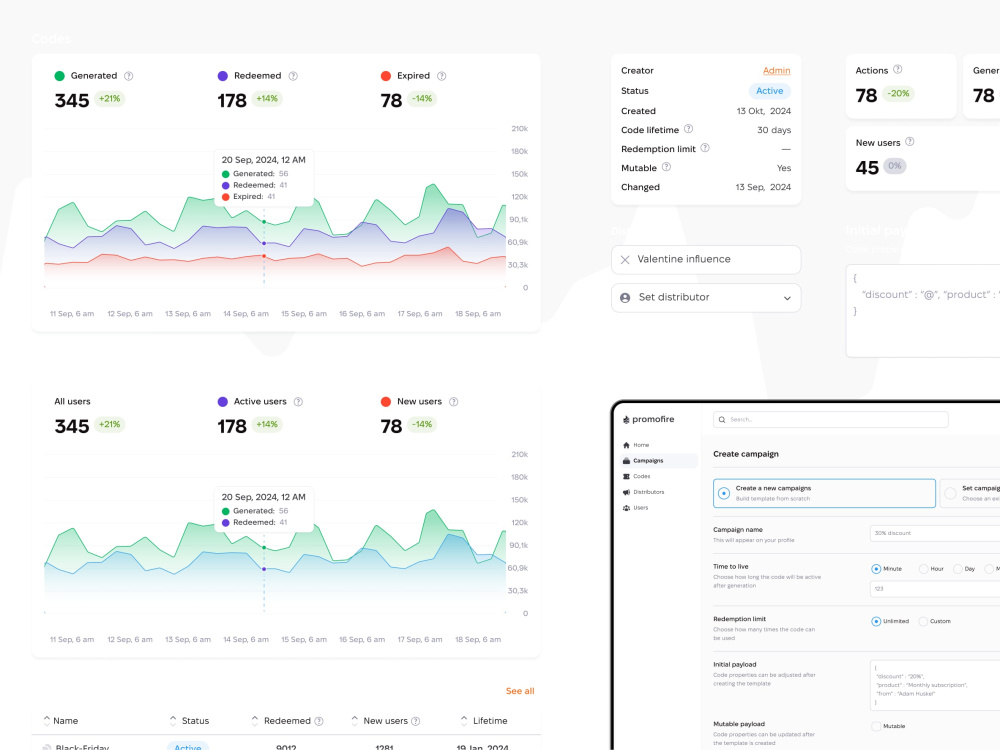Click See all above the table
The image size is (1000, 750).
click(x=520, y=691)
